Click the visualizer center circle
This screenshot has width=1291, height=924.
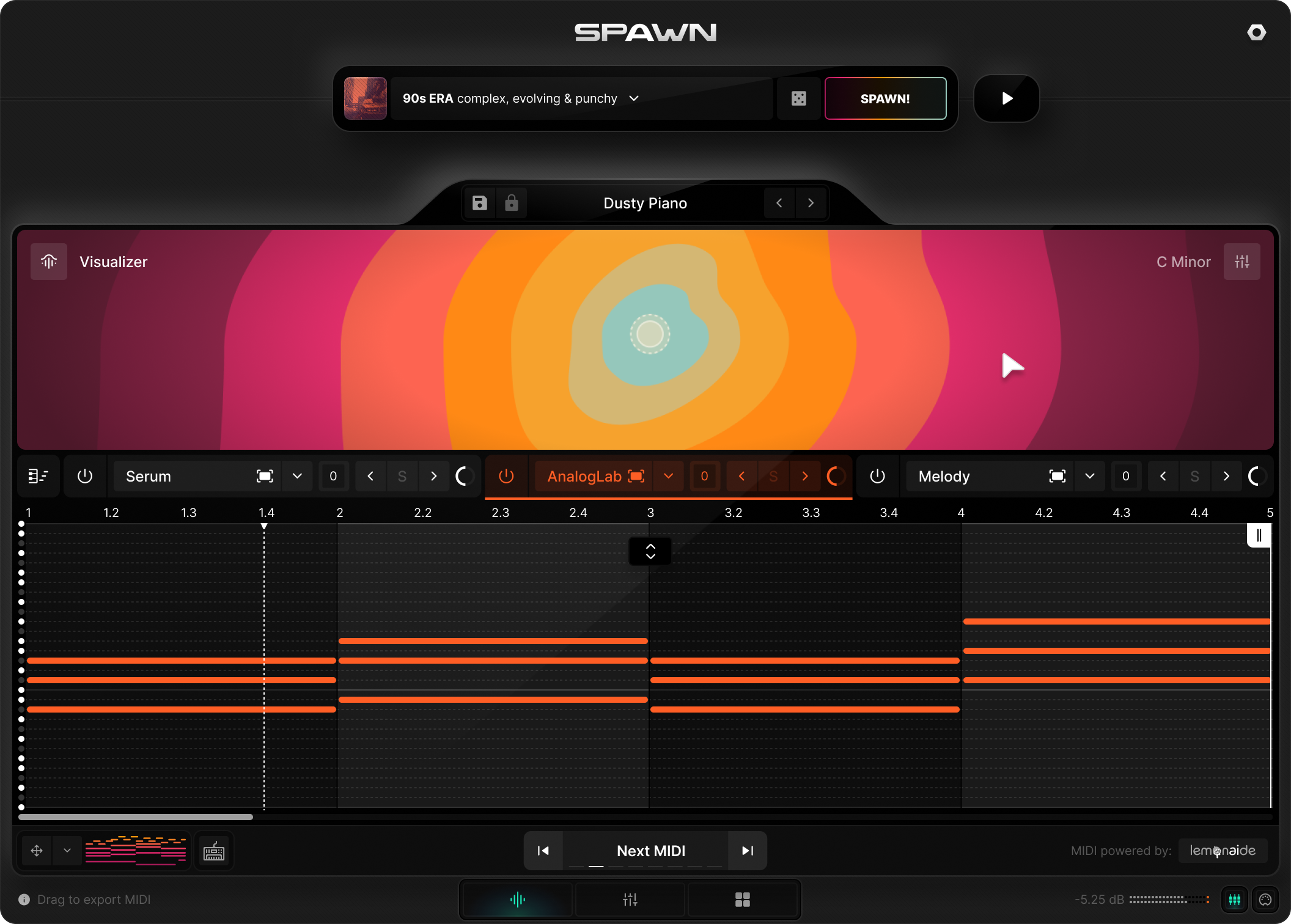(650, 334)
